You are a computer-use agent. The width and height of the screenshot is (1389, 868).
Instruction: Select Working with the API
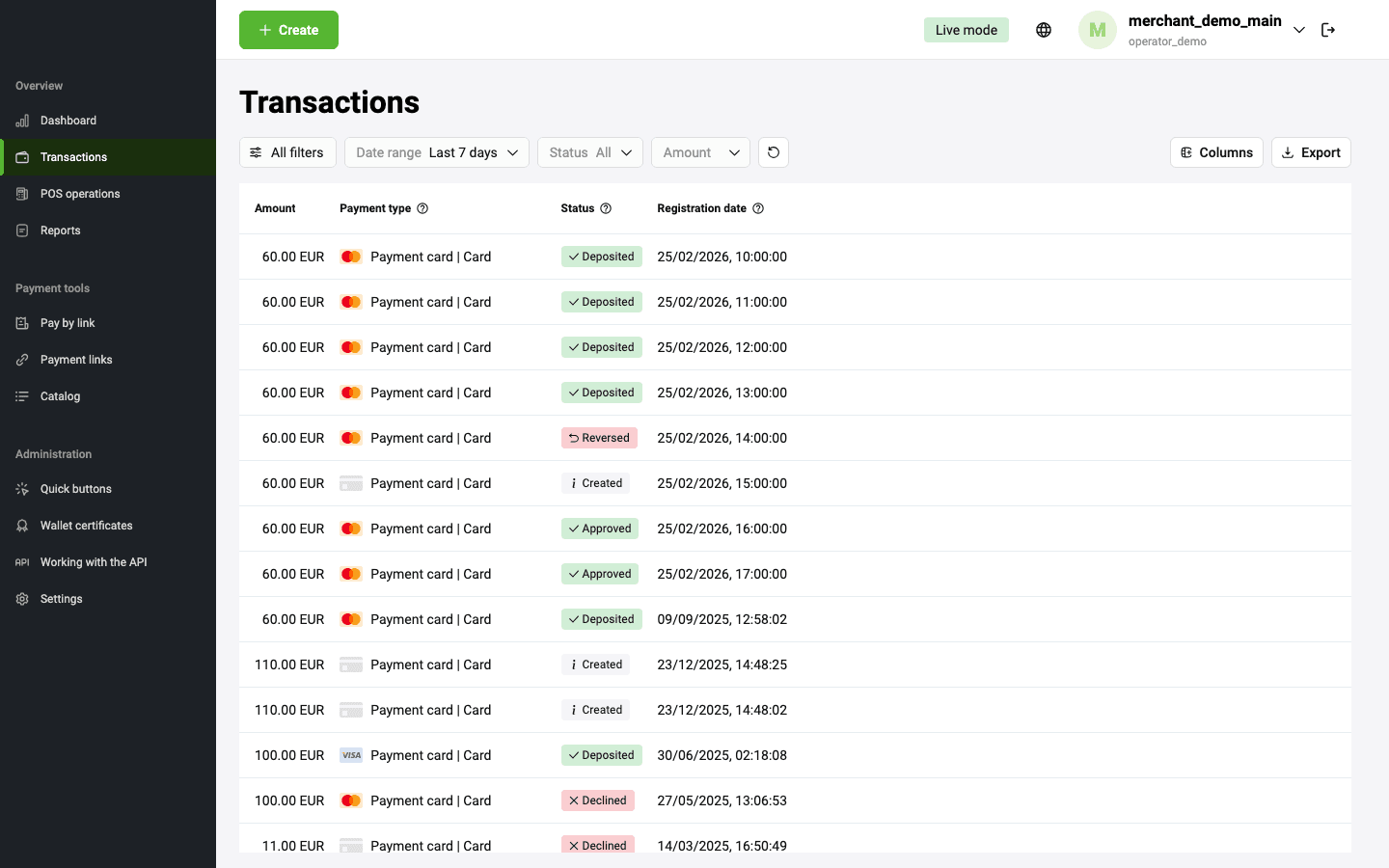(x=94, y=562)
